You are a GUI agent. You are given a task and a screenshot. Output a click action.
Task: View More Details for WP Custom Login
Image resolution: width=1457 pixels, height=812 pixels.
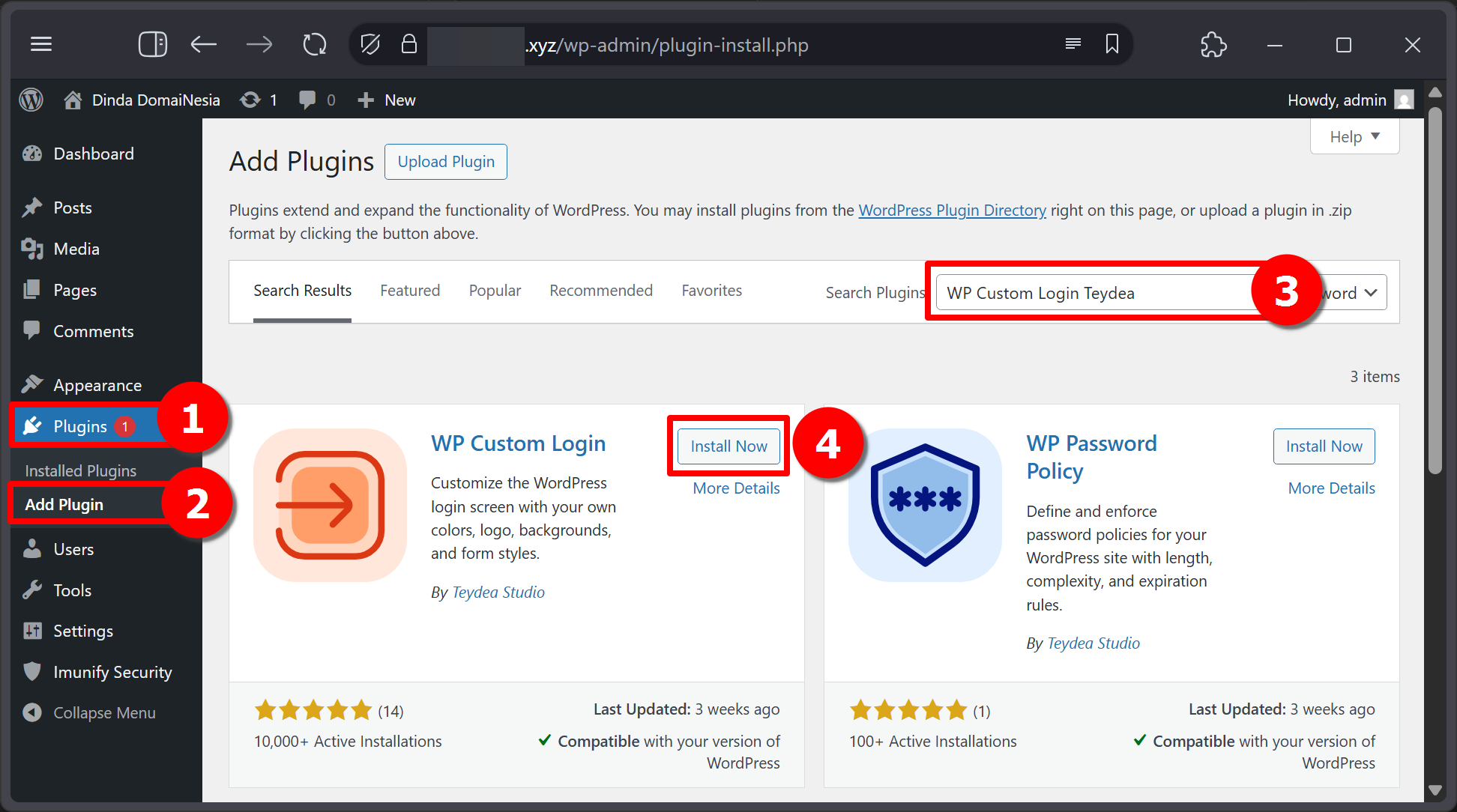point(736,488)
